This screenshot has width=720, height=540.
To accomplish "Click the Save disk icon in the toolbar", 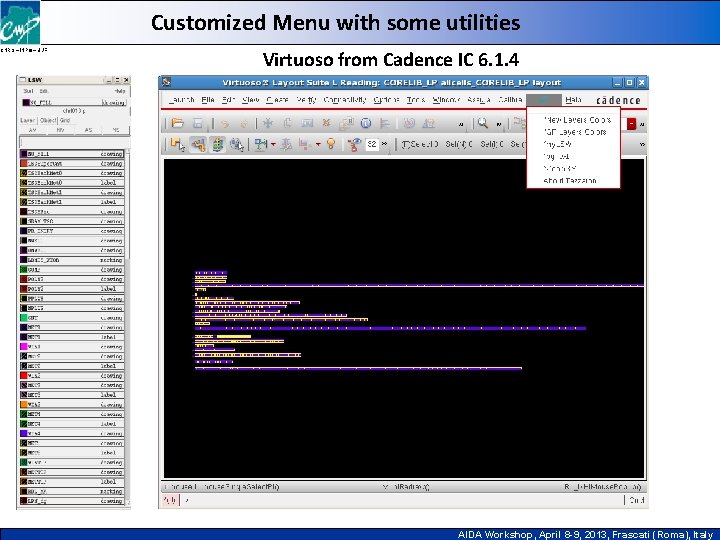I will click(197, 123).
